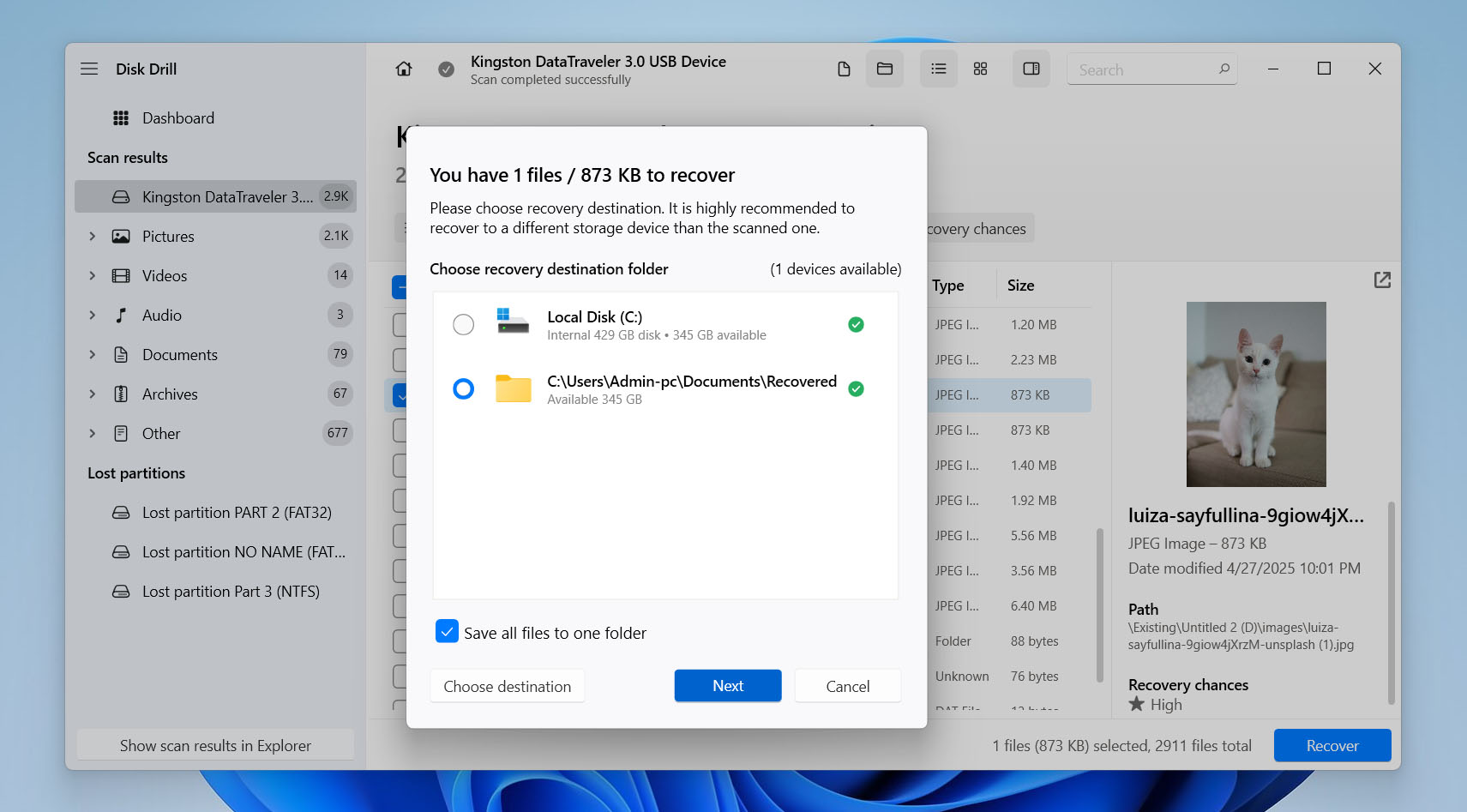Click the Kingston DataTraveler drive icon
Screen dimensions: 1467x812
click(x=121, y=197)
